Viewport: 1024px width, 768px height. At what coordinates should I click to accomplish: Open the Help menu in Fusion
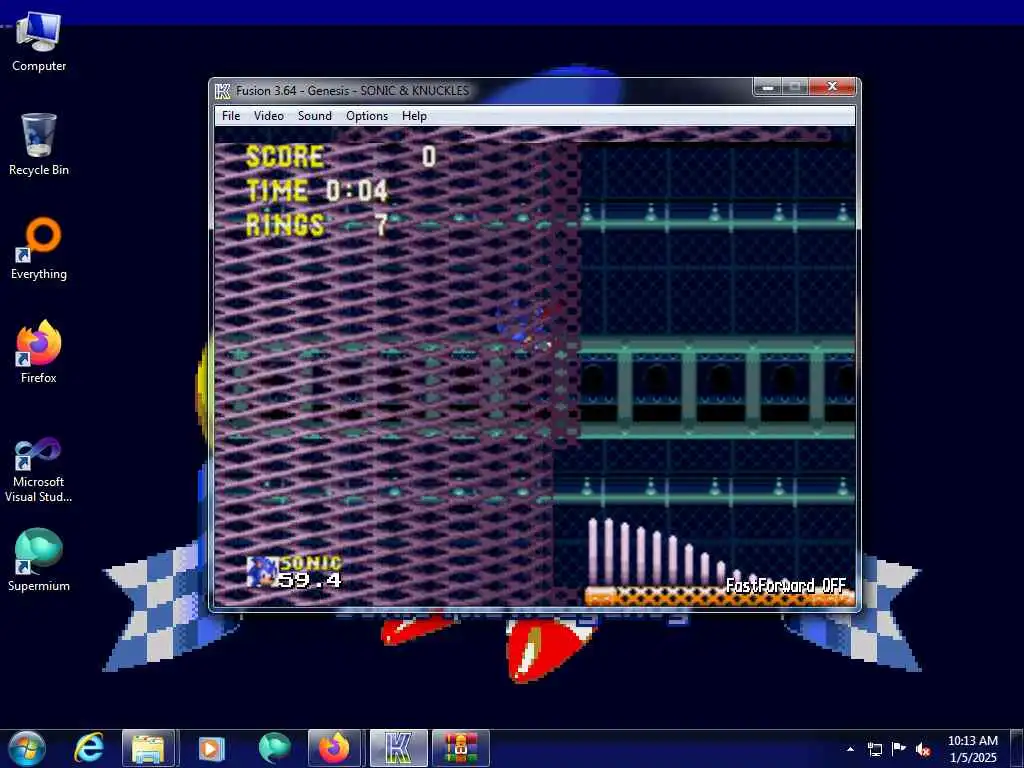[x=414, y=116]
